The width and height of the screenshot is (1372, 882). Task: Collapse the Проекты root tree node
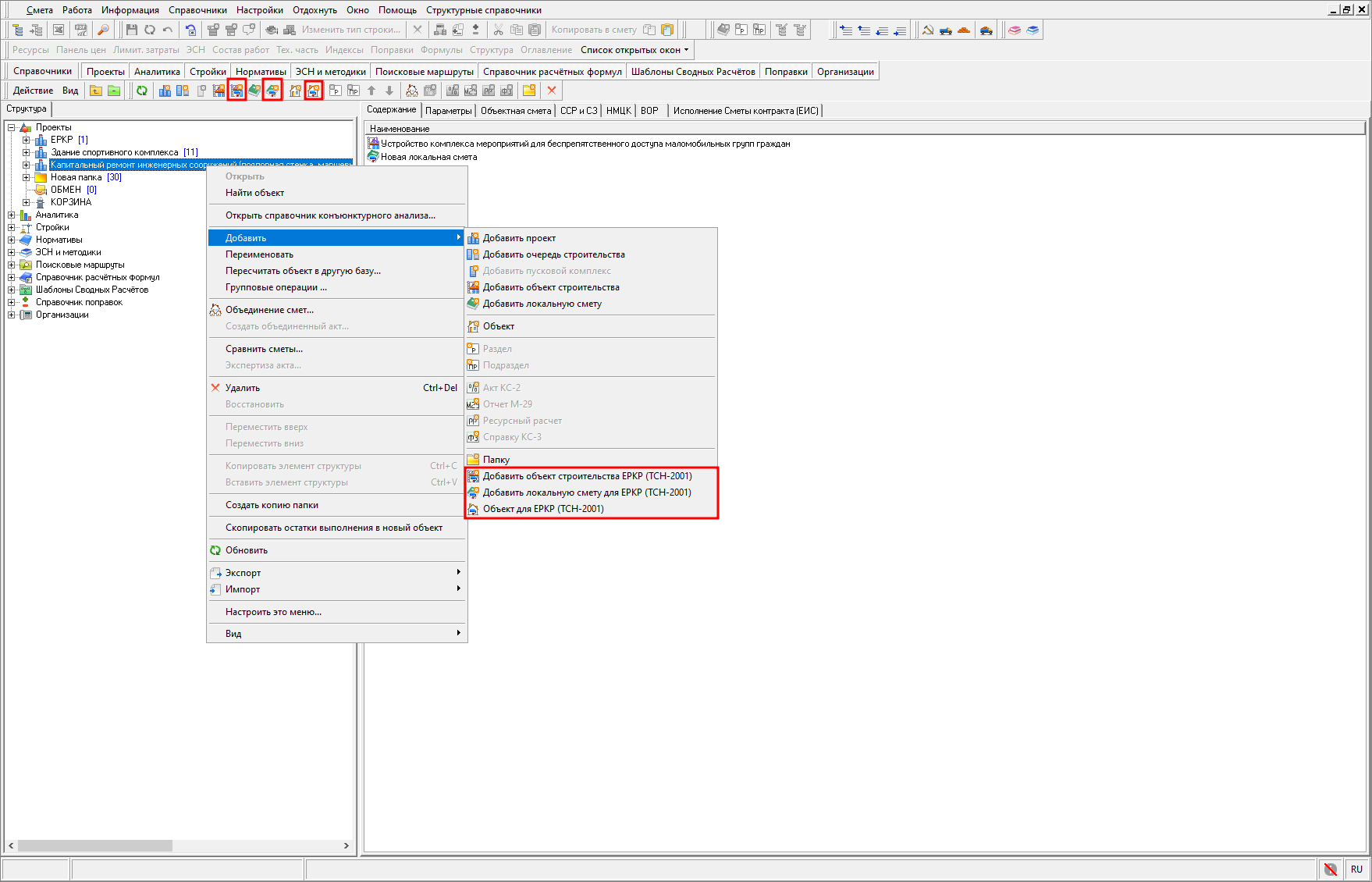[x=12, y=127]
